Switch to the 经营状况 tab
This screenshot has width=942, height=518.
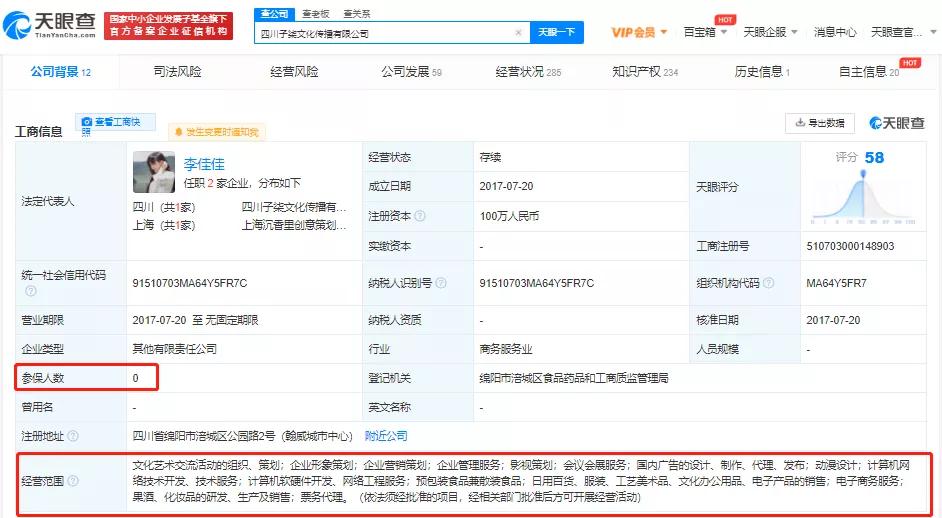click(x=528, y=72)
